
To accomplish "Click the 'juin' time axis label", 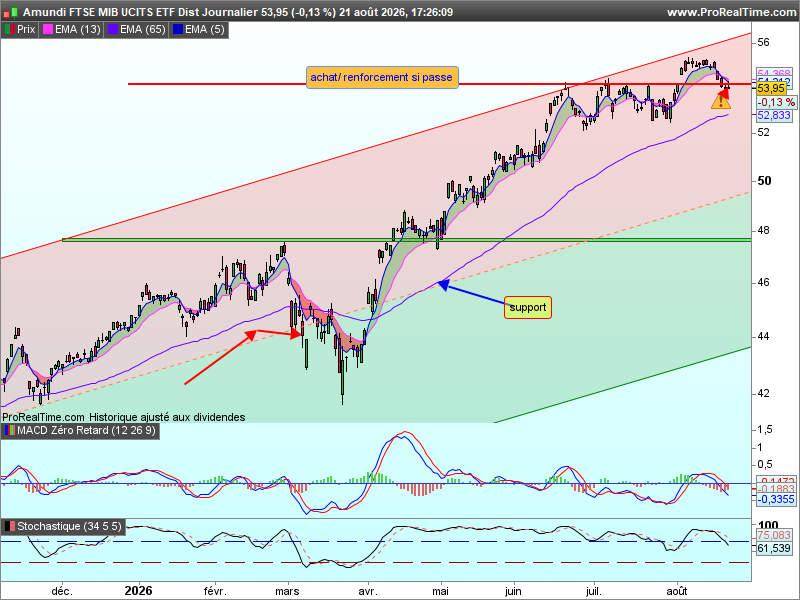I will [x=513, y=591].
